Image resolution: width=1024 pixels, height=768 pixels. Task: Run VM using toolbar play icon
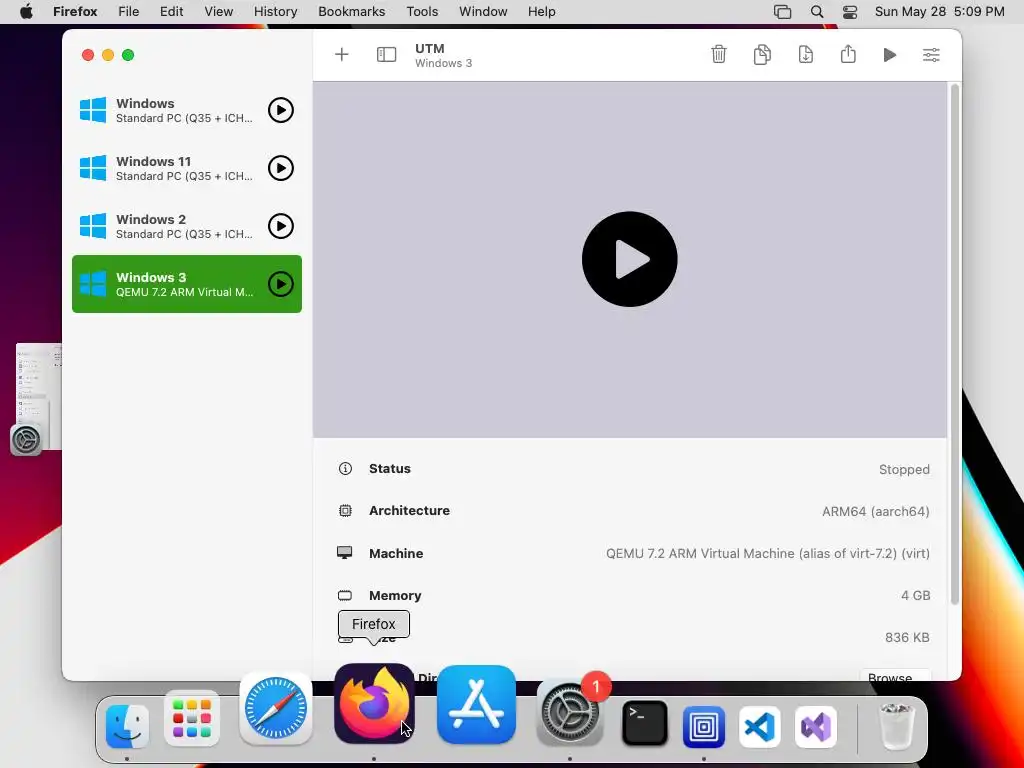point(889,55)
